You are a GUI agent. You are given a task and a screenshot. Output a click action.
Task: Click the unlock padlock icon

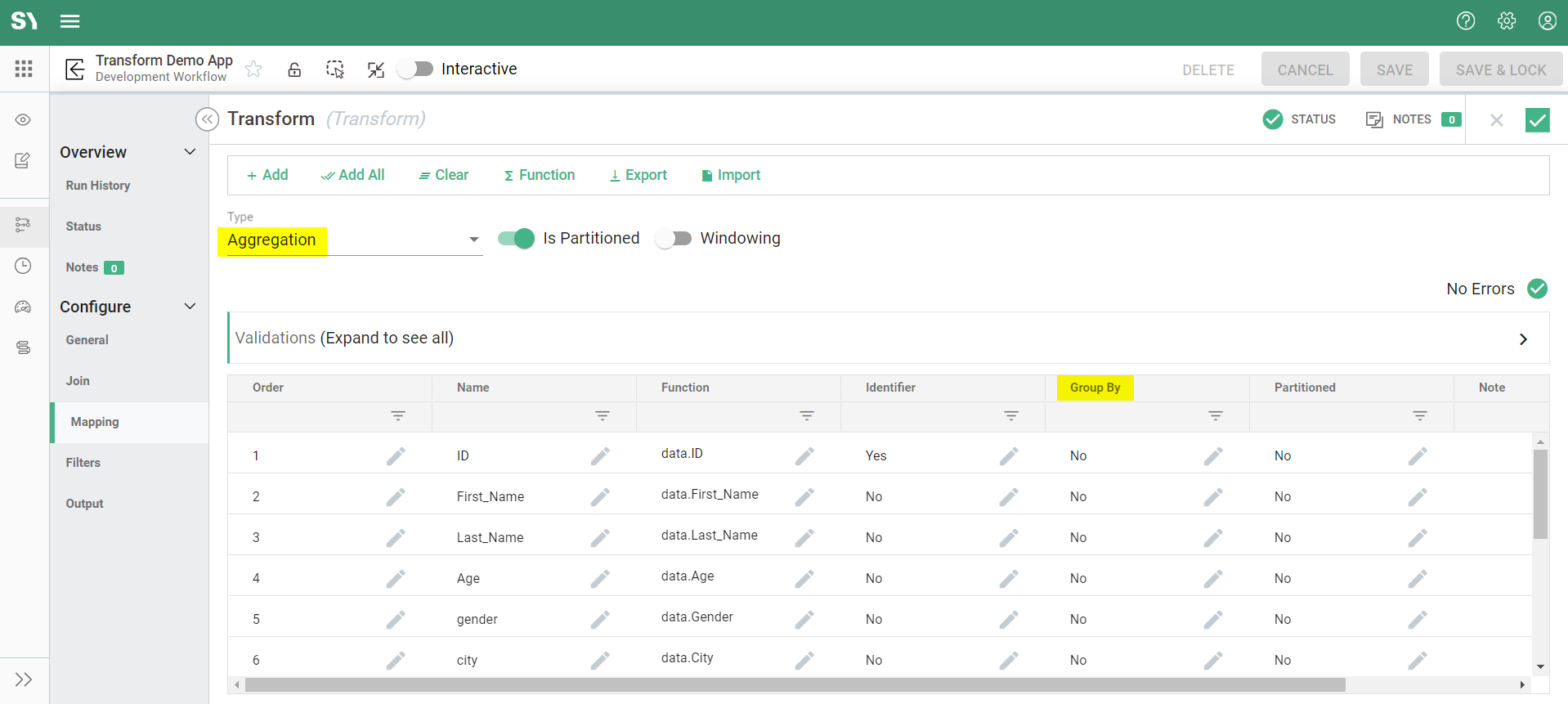tap(294, 70)
